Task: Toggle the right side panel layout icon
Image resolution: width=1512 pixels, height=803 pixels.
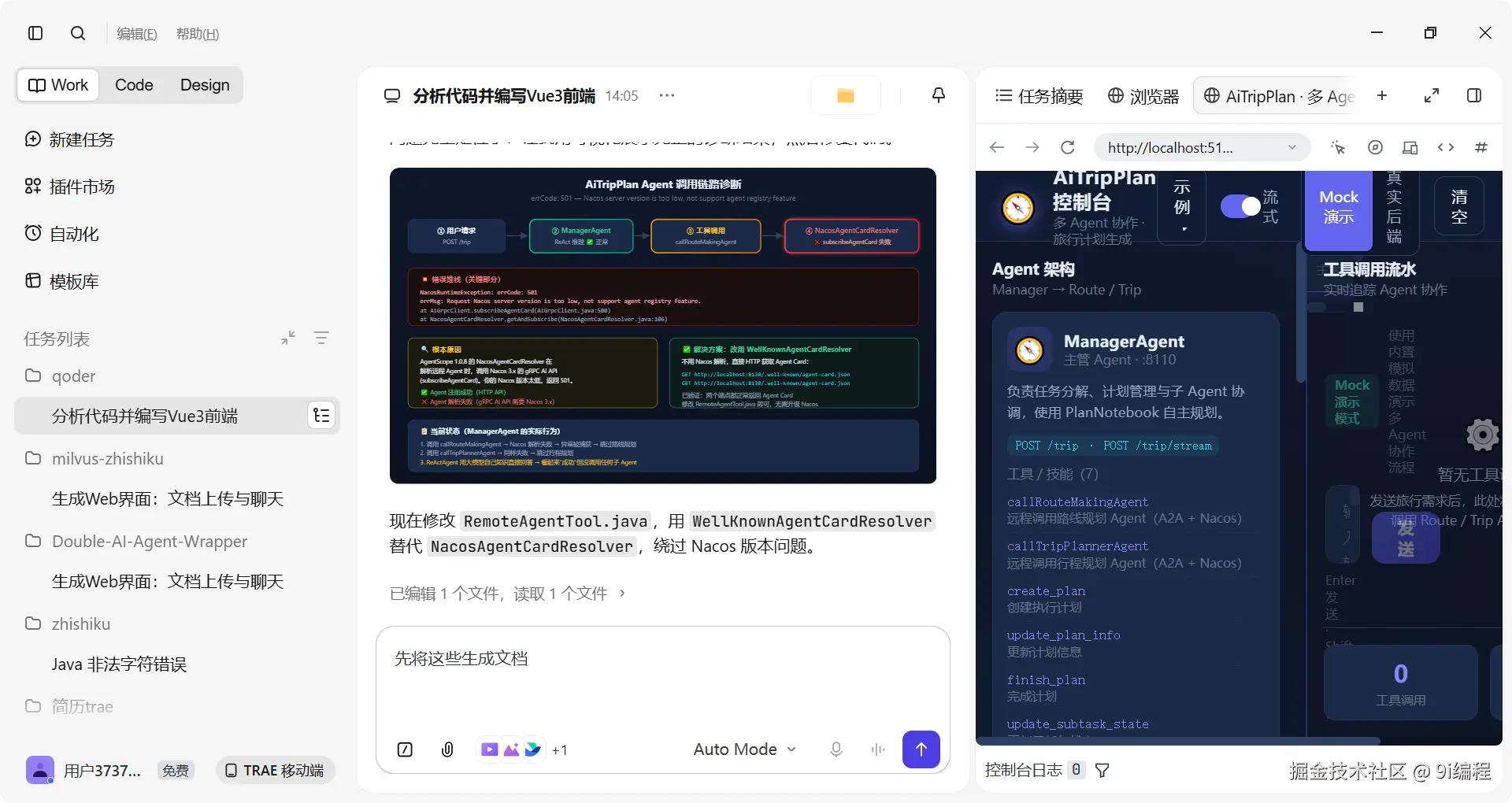Action: pyautogui.click(x=1474, y=95)
